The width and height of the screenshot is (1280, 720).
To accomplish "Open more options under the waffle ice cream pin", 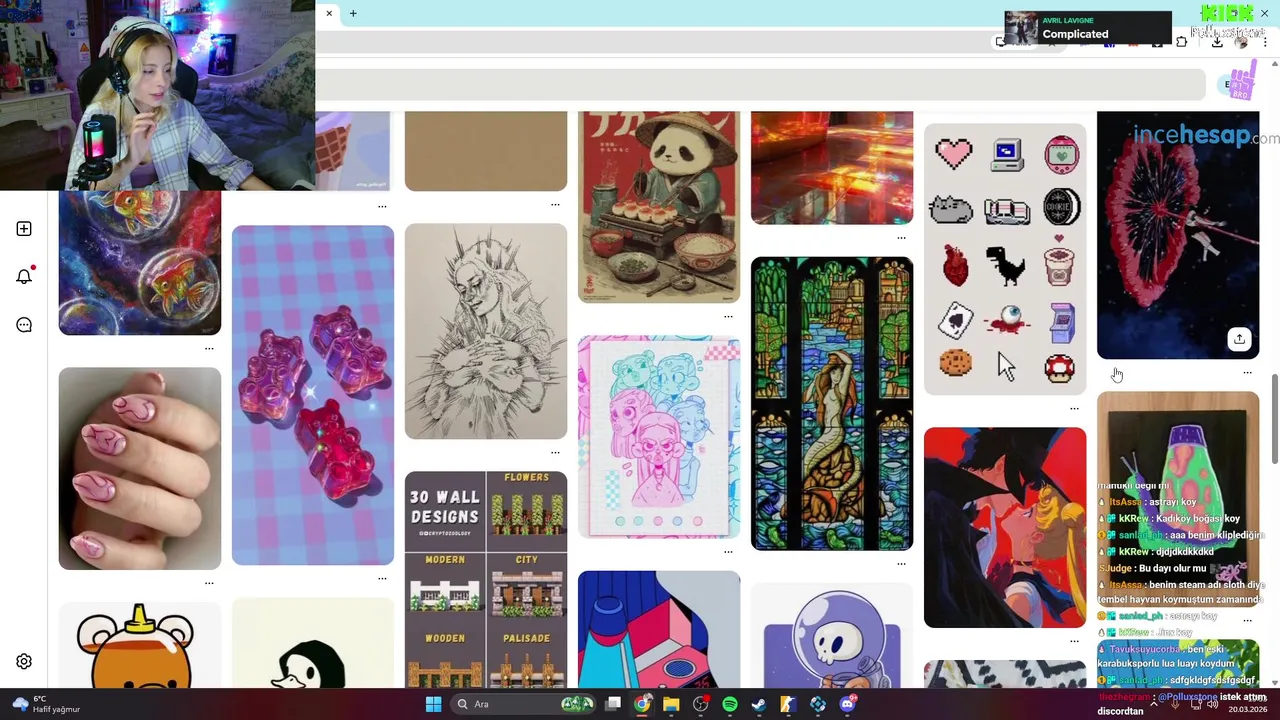I will point(382,206).
